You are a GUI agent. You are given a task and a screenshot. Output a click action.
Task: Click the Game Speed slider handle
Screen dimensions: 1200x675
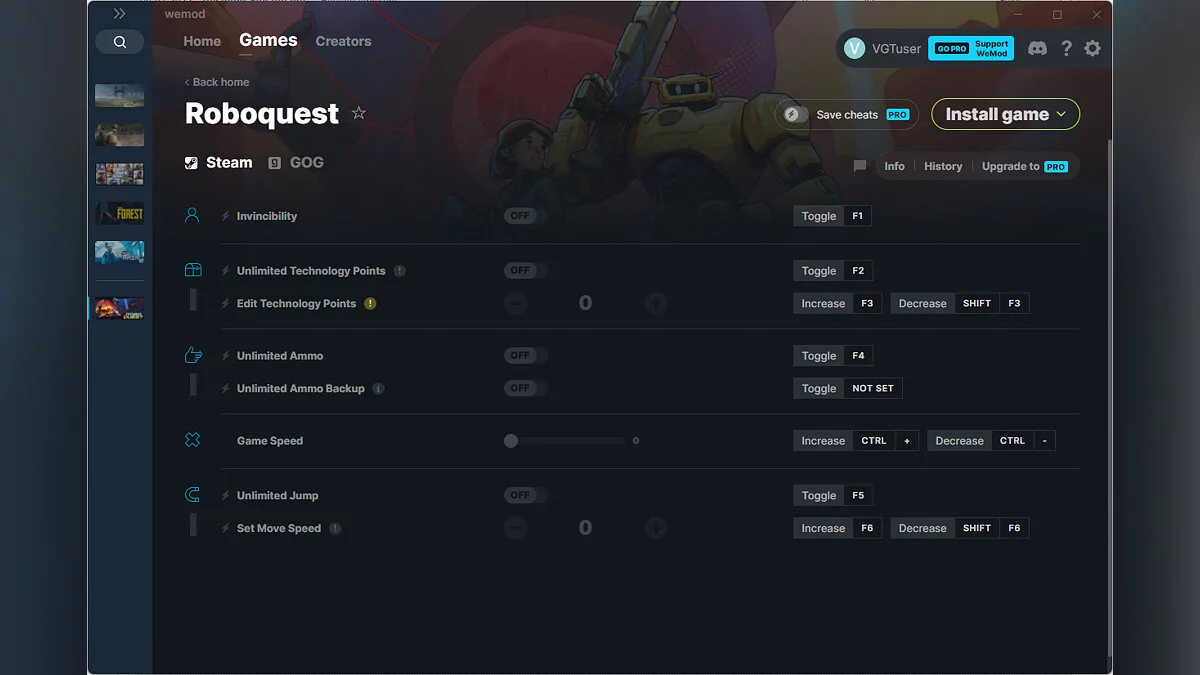pos(511,441)
